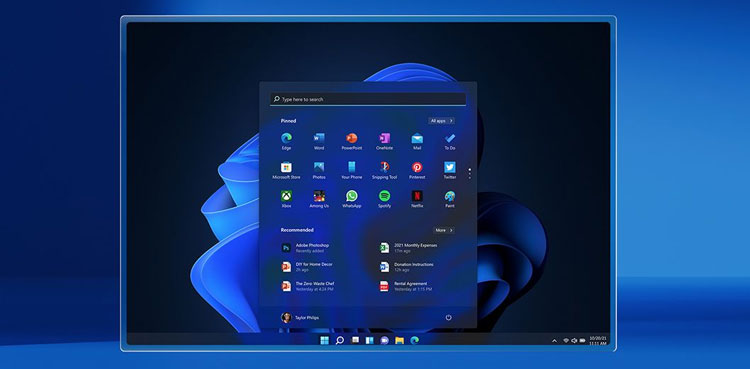Open the clock and date flyout
This screenshot has width=750, height=369.
(598, 340)
